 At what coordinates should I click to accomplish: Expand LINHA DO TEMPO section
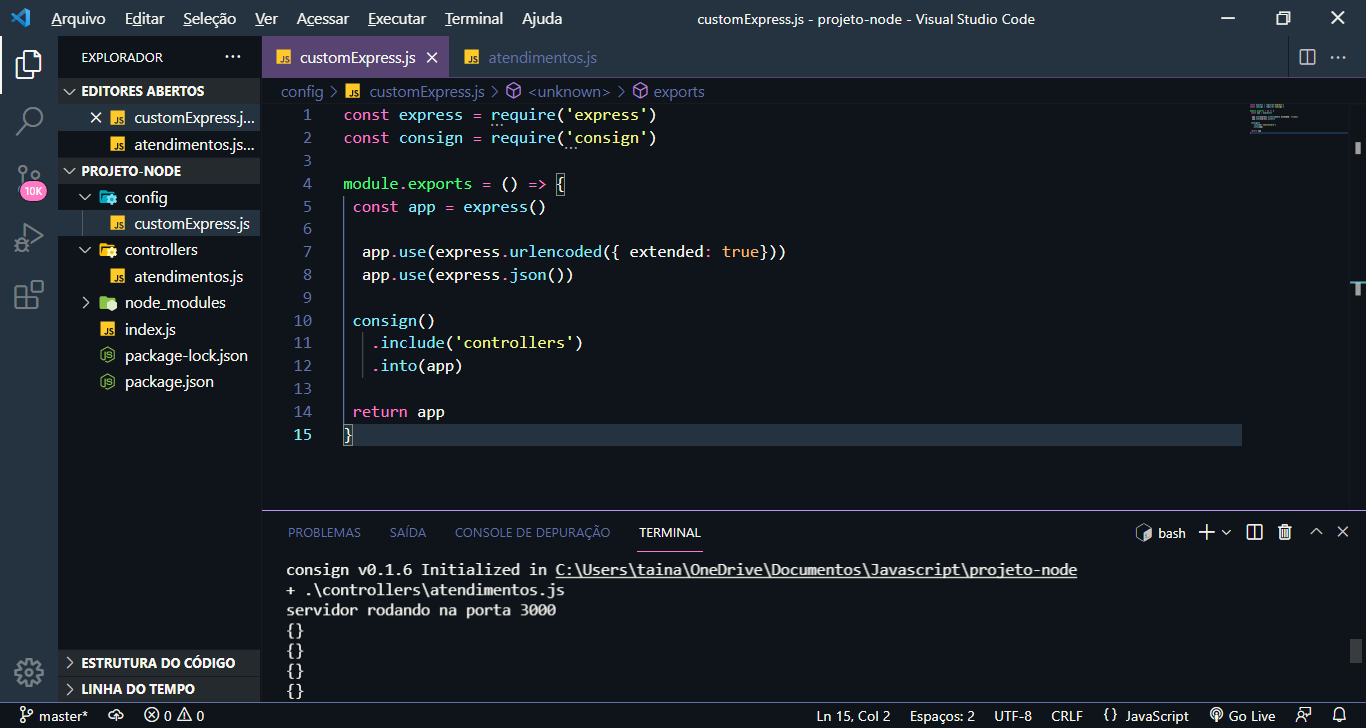[159, 689]
